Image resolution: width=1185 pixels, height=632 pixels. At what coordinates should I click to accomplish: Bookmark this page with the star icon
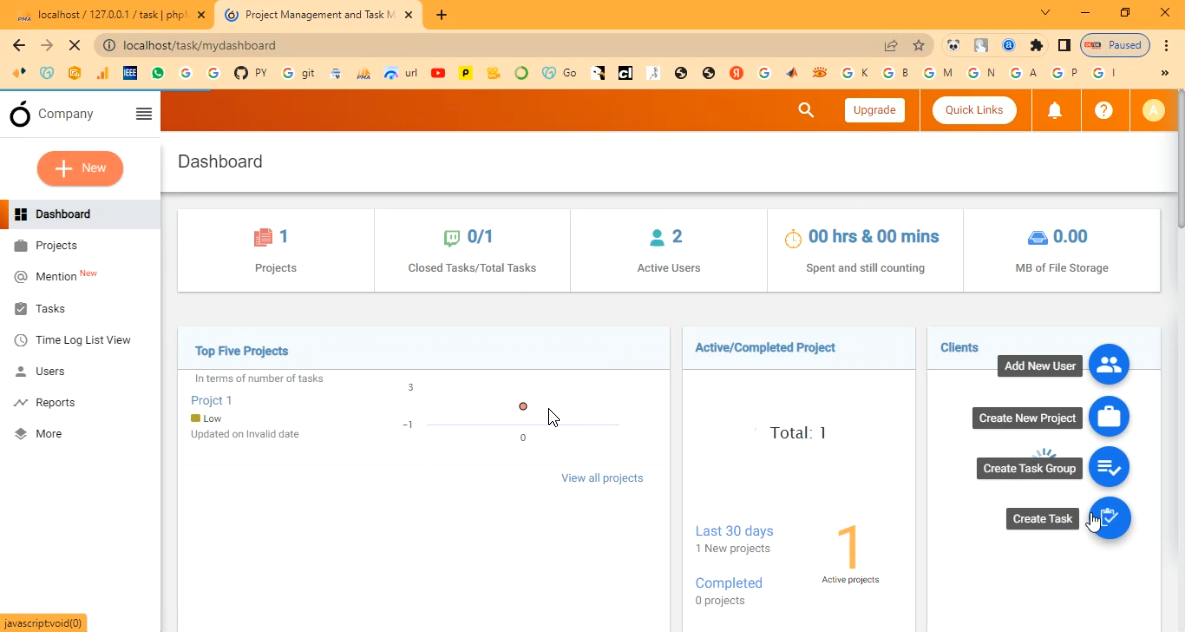[918, 45]
